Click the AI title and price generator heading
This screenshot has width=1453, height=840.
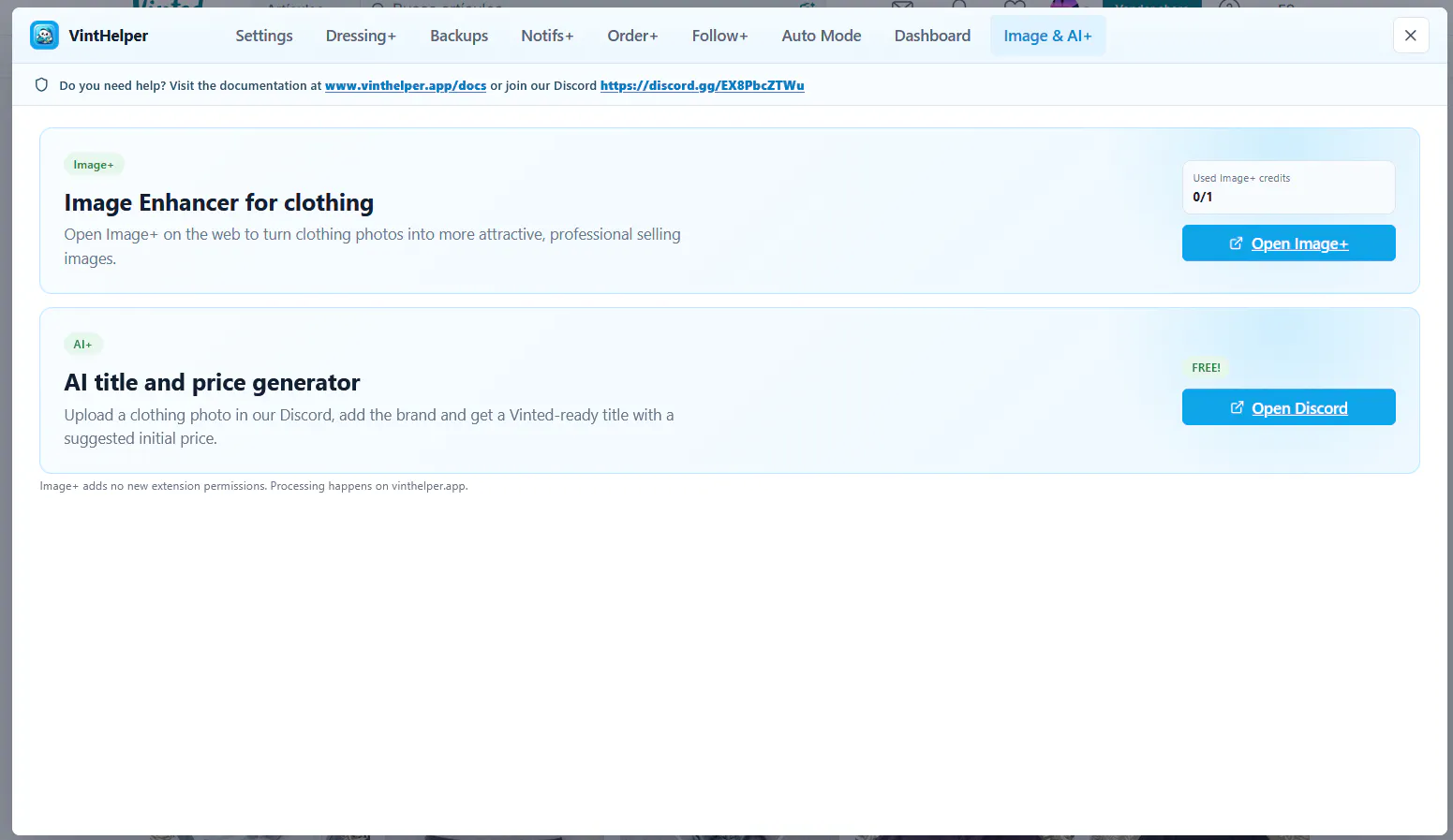tap(212, 382)
